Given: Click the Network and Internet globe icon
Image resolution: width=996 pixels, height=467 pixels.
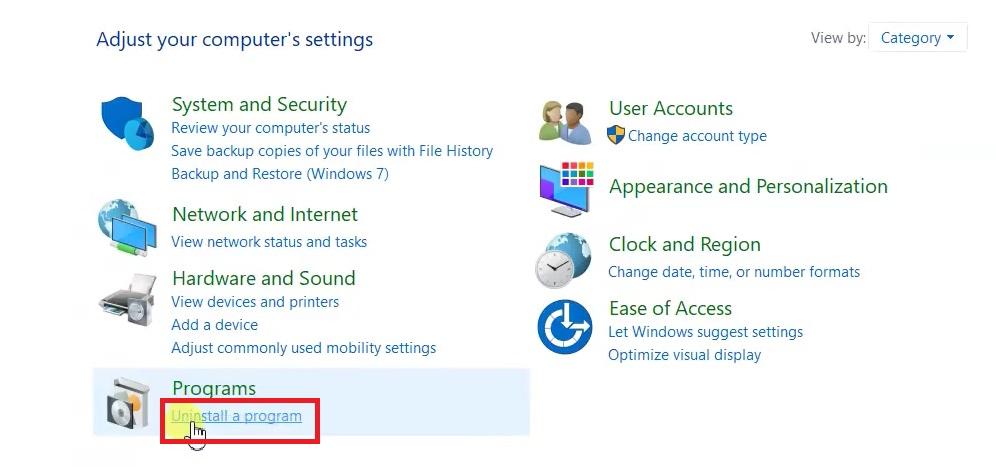Looking at the screenshot, I should pos(127,228).
